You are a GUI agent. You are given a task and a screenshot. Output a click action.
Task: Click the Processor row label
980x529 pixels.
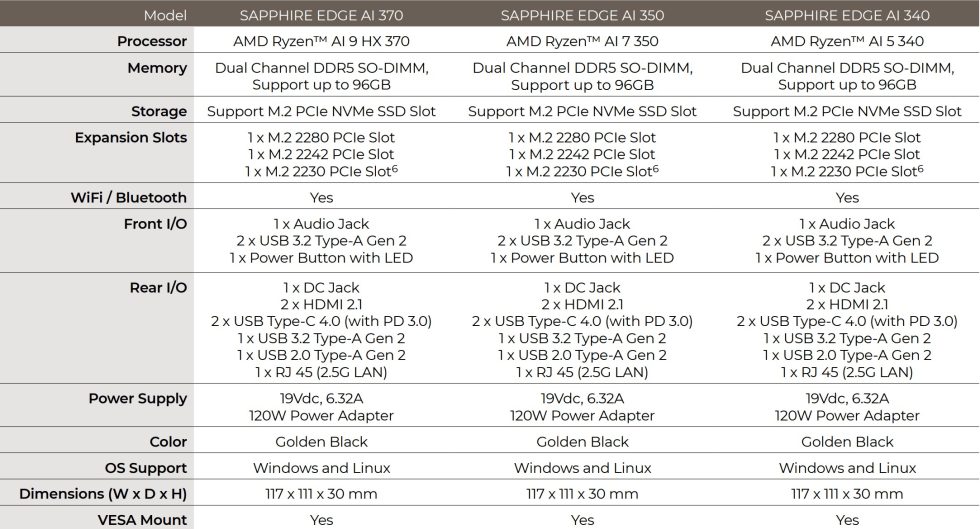[152, 41]
